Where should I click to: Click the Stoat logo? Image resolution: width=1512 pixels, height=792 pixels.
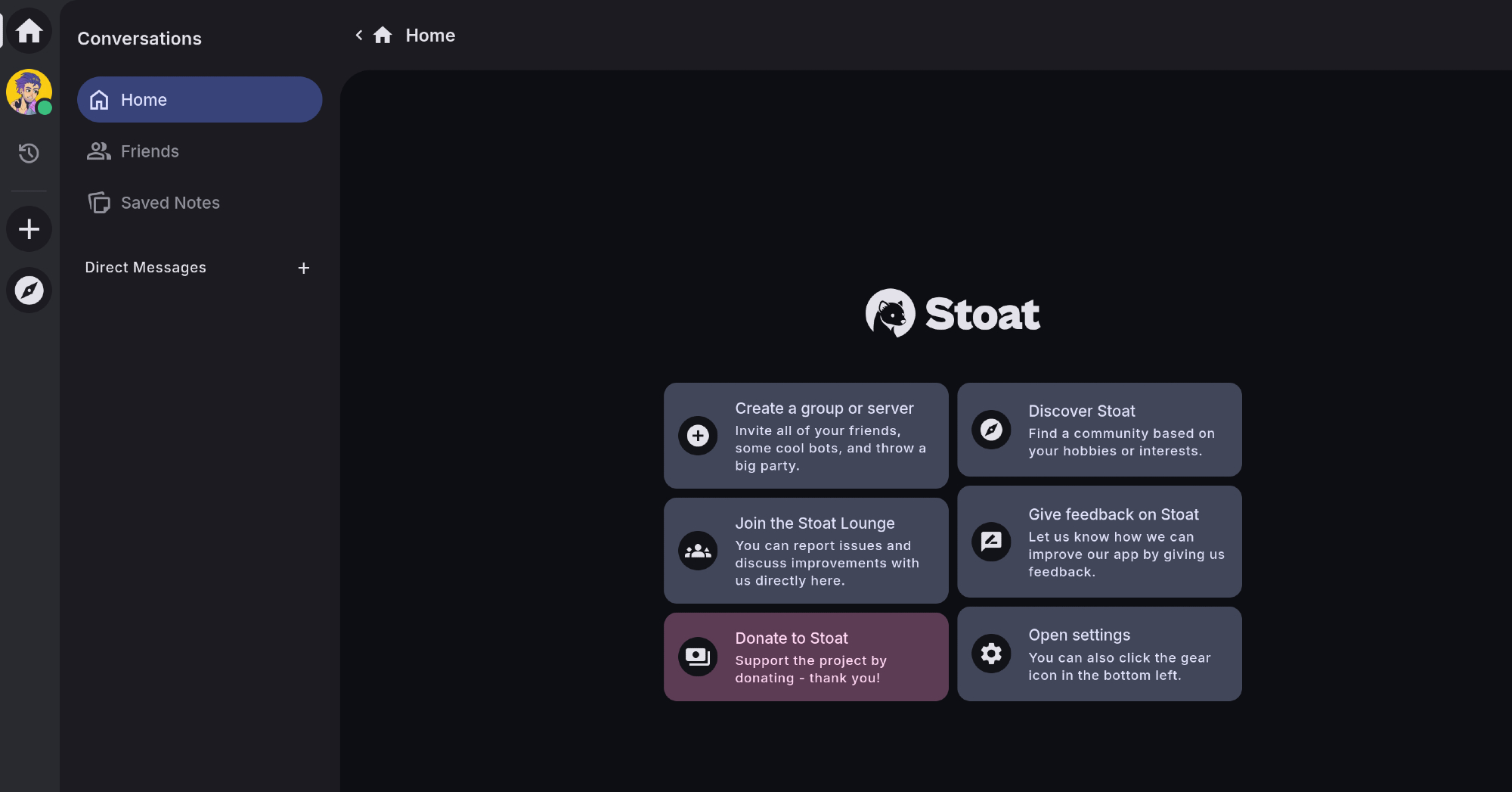(x=953, y=313)
